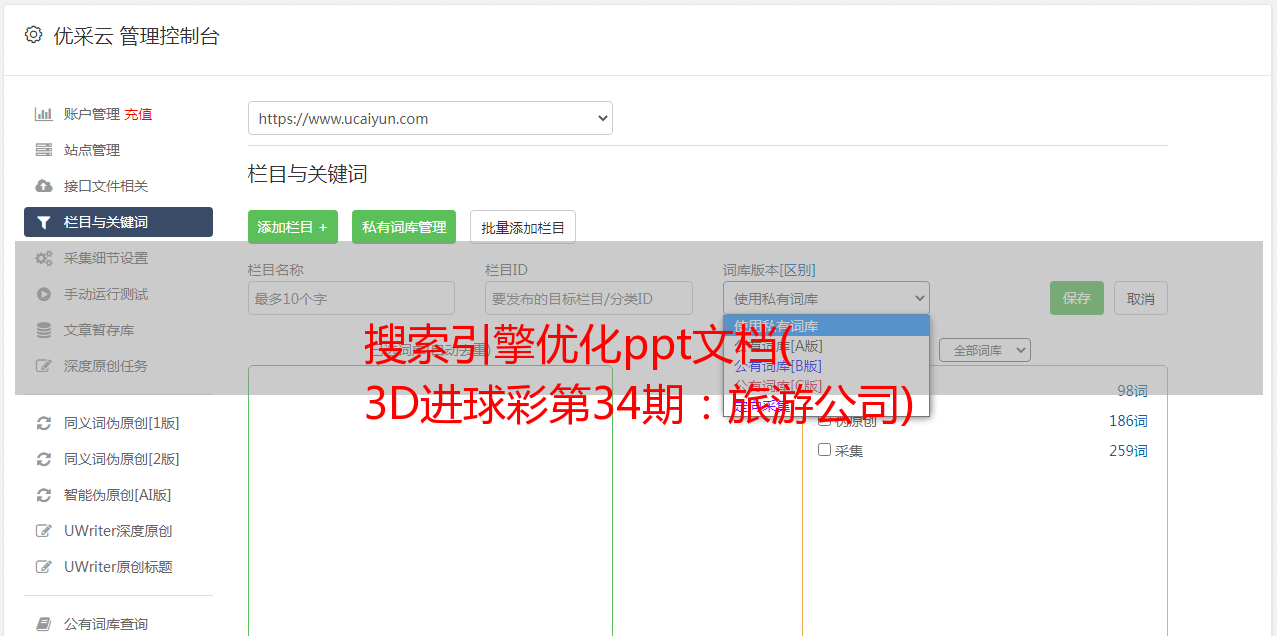Viewport: 1277px width, 636px height.
Task: Open 智能伪原创[AI版] from the sidebar
Action: [x=119, y=495]
